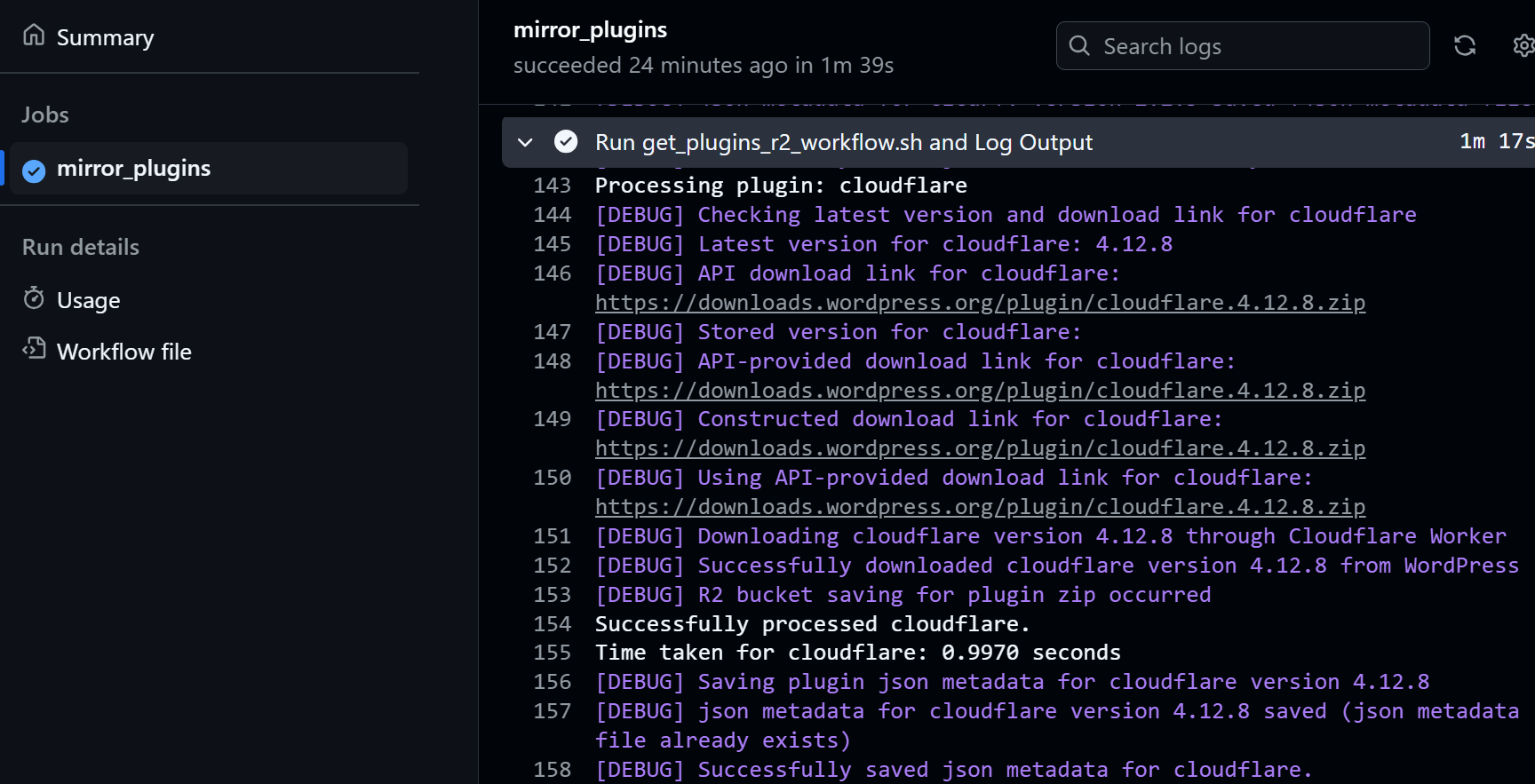Open the cloudflare zip link on line 146
Image resolution: width=1535 pixels, height=784 pixels.
(980, 303)
